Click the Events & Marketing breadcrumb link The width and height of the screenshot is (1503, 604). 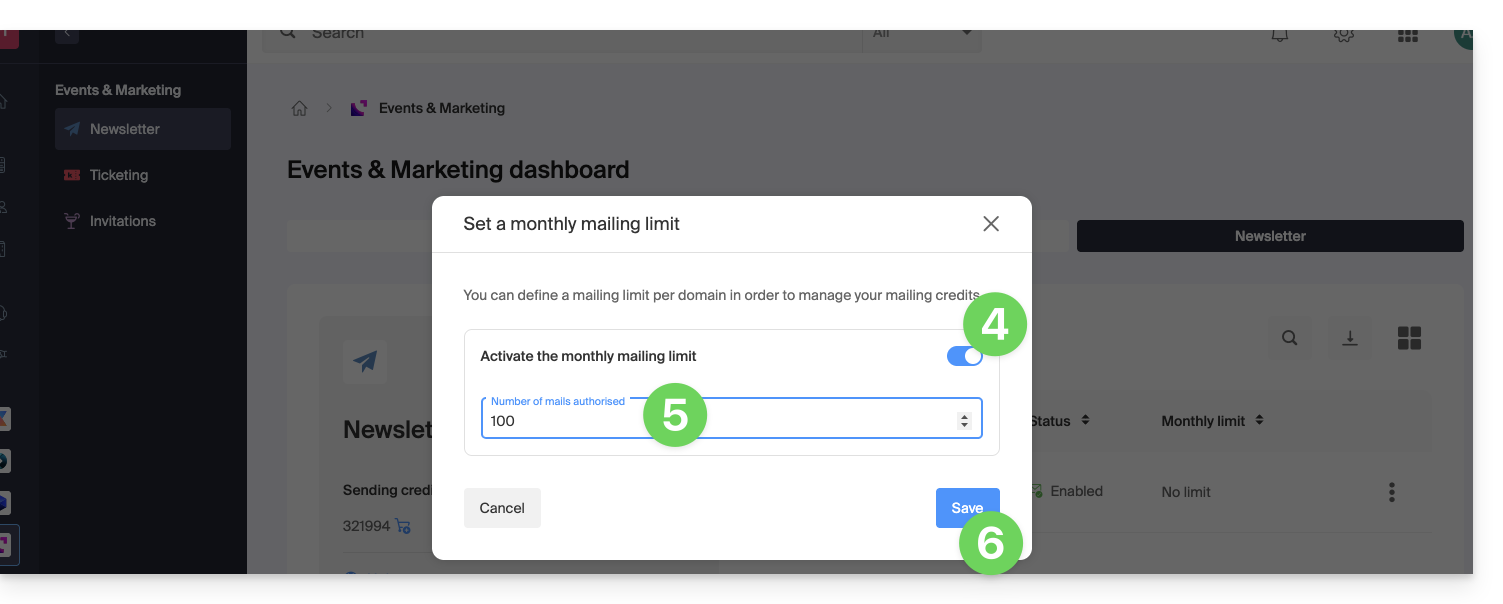(x=441, y=108)
